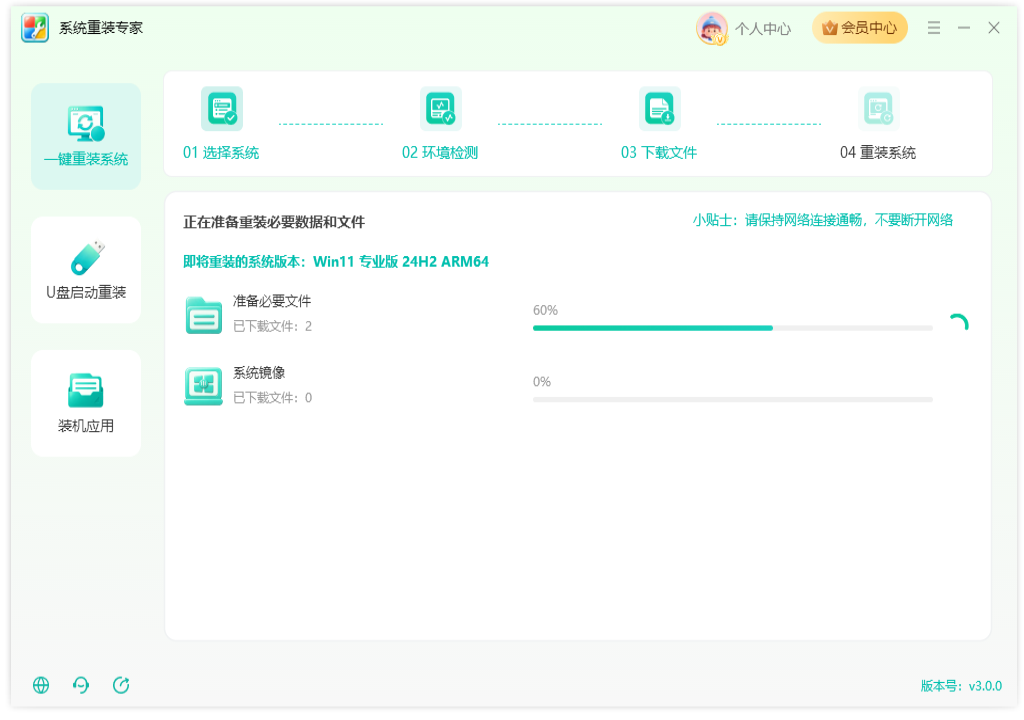Image resolution: width=1024 pixels, height=720 pixels.
Task: Click the globe website icon
Action: 41,685
